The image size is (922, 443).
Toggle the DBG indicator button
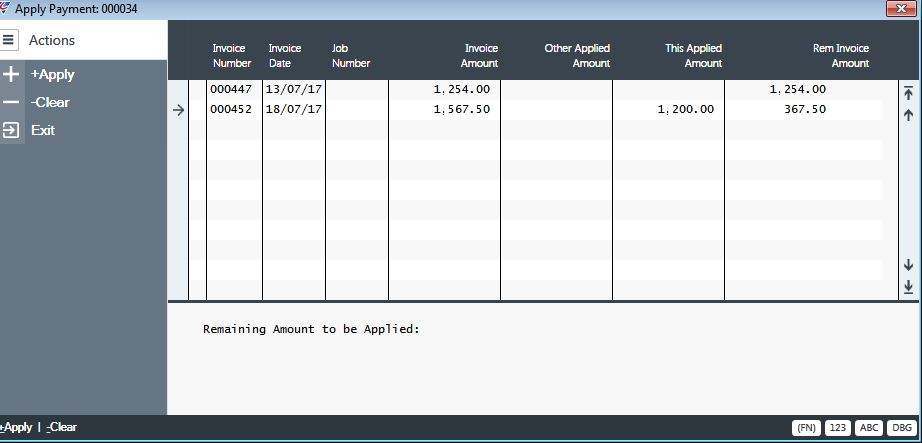[x=900, y=428]
